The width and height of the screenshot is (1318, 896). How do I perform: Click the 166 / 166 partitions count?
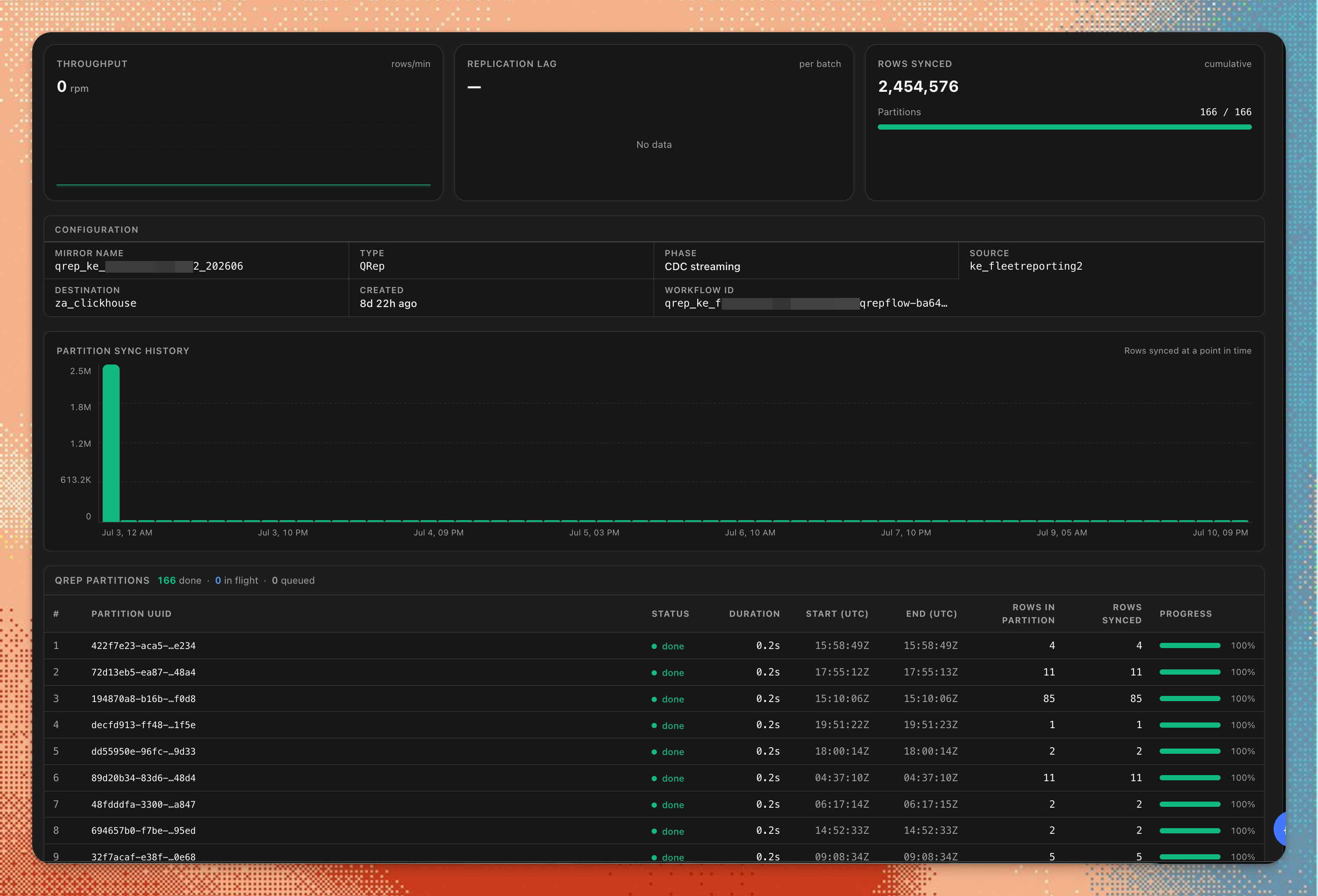(x=1225, y=112)
